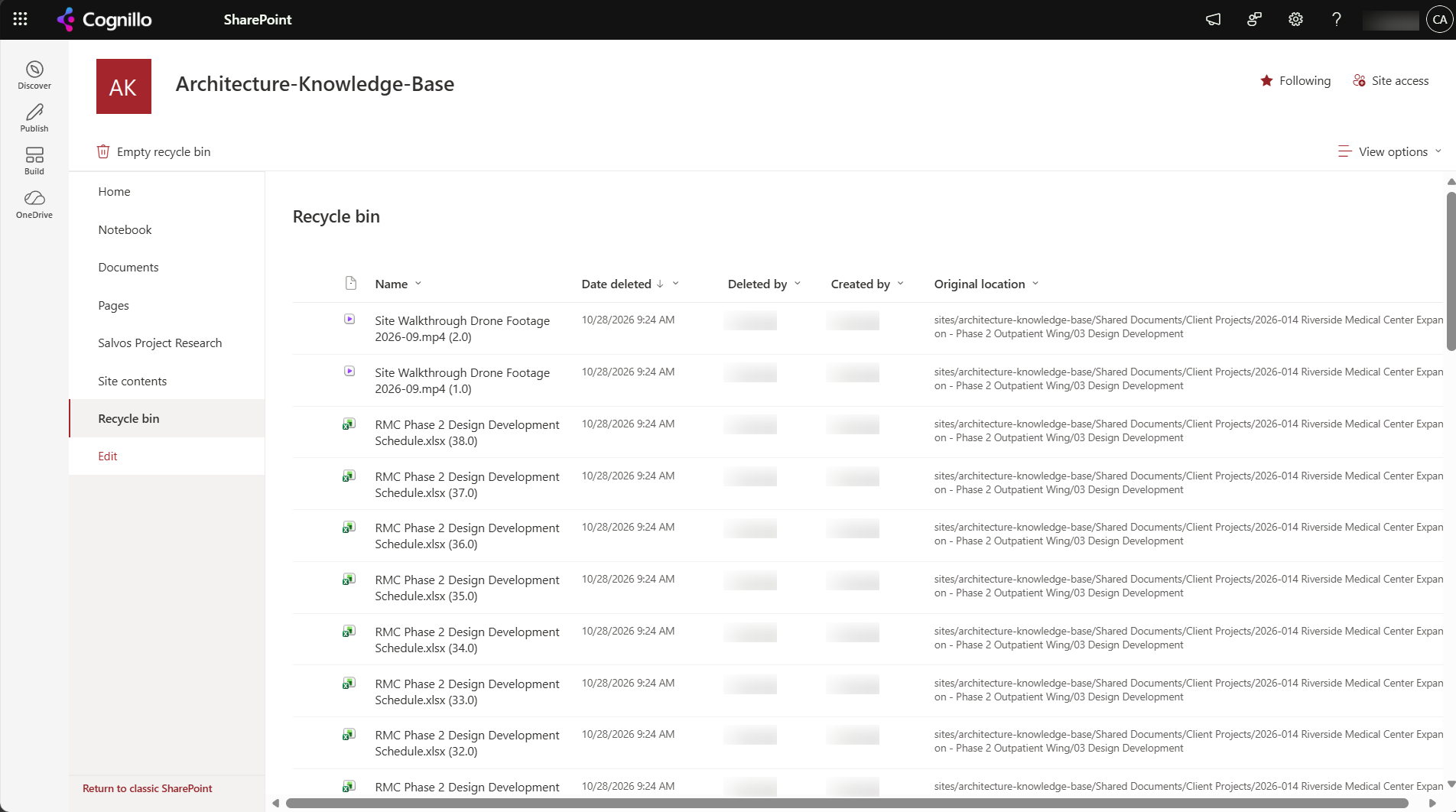This screenshot has height=812, width=1456.
Task: Open the OneDrive cloud icon
Action: point(34,204)
